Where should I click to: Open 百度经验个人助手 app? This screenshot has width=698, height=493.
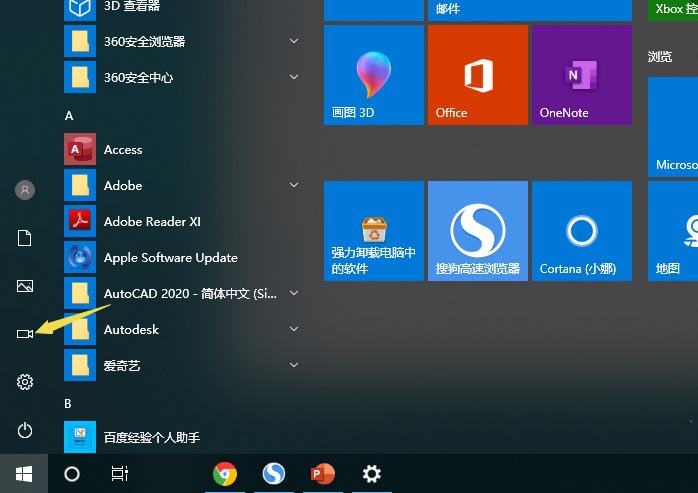pyautogui.click(x=183, y=437)
